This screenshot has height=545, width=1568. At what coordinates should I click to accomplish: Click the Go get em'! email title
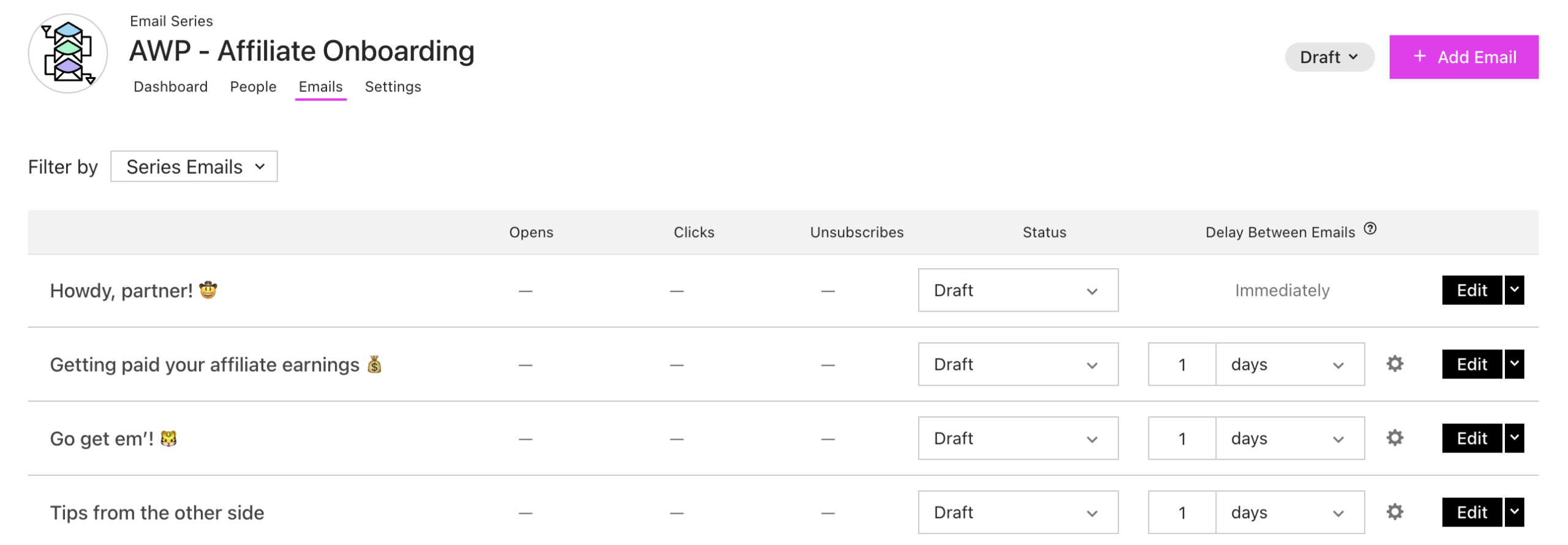[113, 439]
